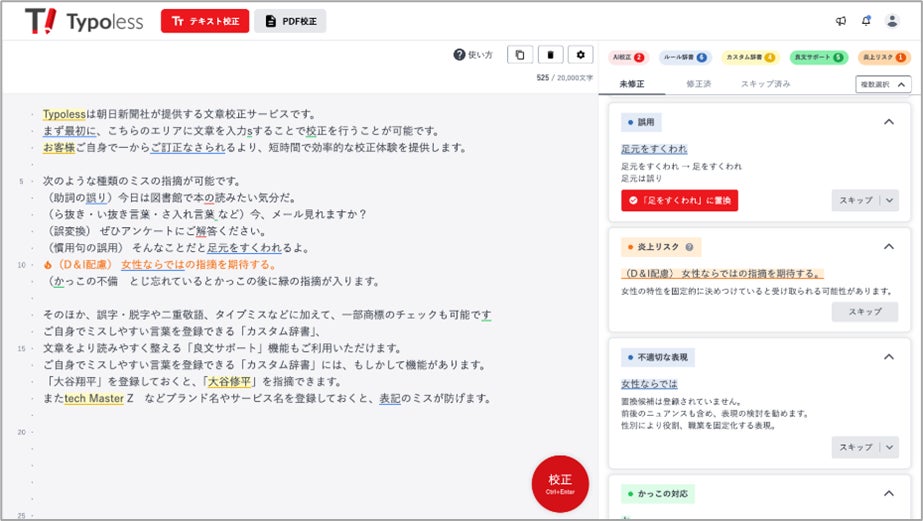The height and width of the screenshot is (521, 923).
Task: Click the trash delete text icon
Action: pyautogui.click(x=550, y=55)
